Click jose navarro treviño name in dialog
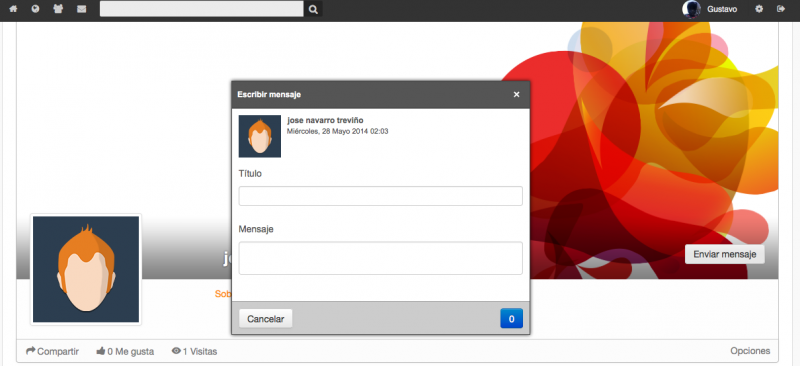Screen dimensions: 800x366 [326, 120]
